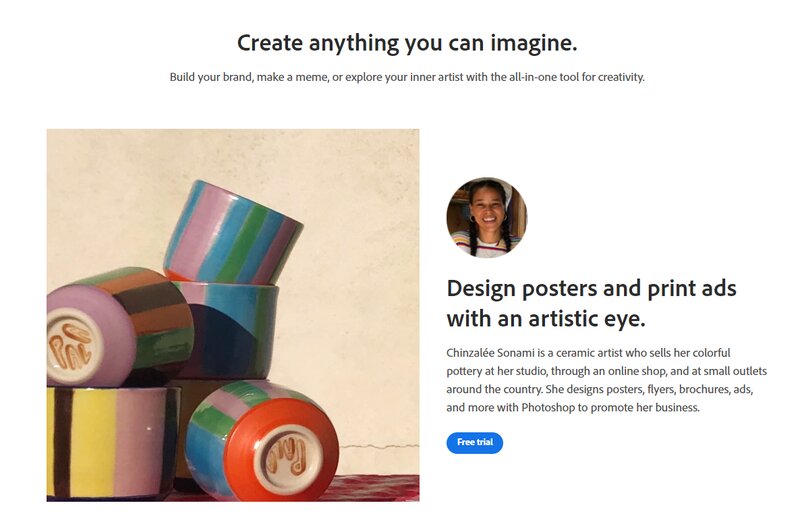Click the maker's stamp on the purple cup

click(x=71, y=347)
